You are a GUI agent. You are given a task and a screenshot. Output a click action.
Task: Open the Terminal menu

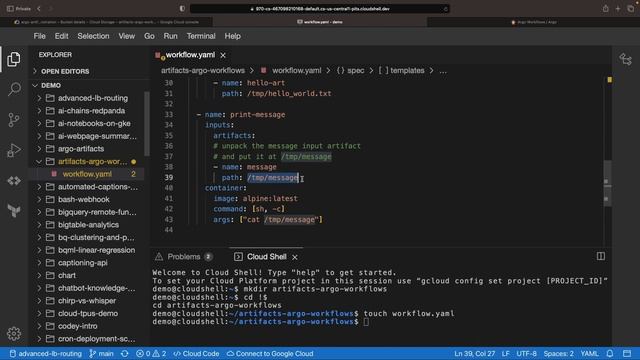coord(201,36)
